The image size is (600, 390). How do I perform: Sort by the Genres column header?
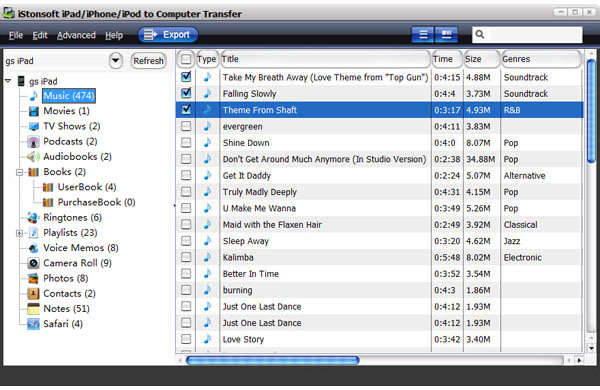[x=541, y=59]
